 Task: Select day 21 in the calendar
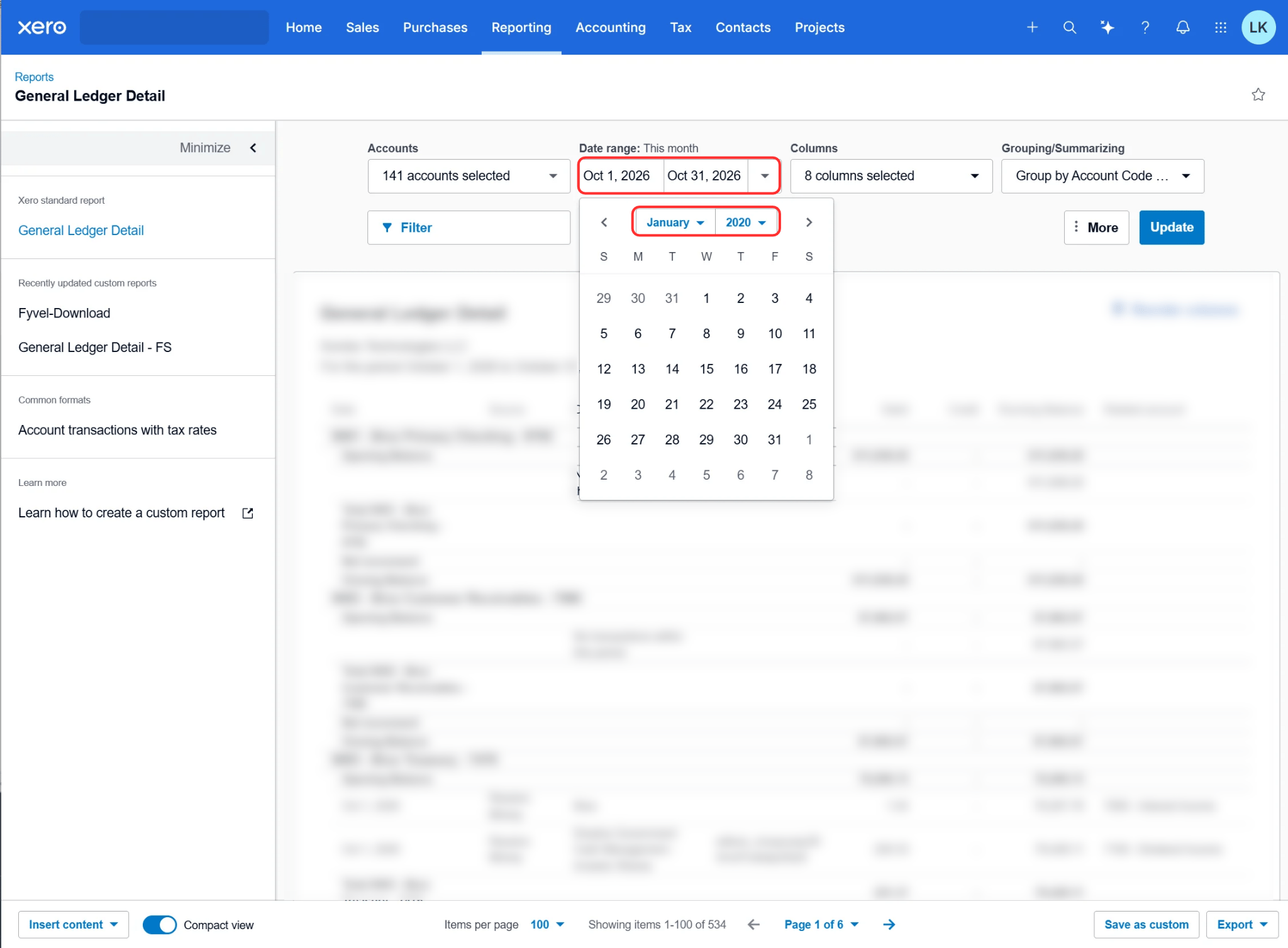coord(672,404)
